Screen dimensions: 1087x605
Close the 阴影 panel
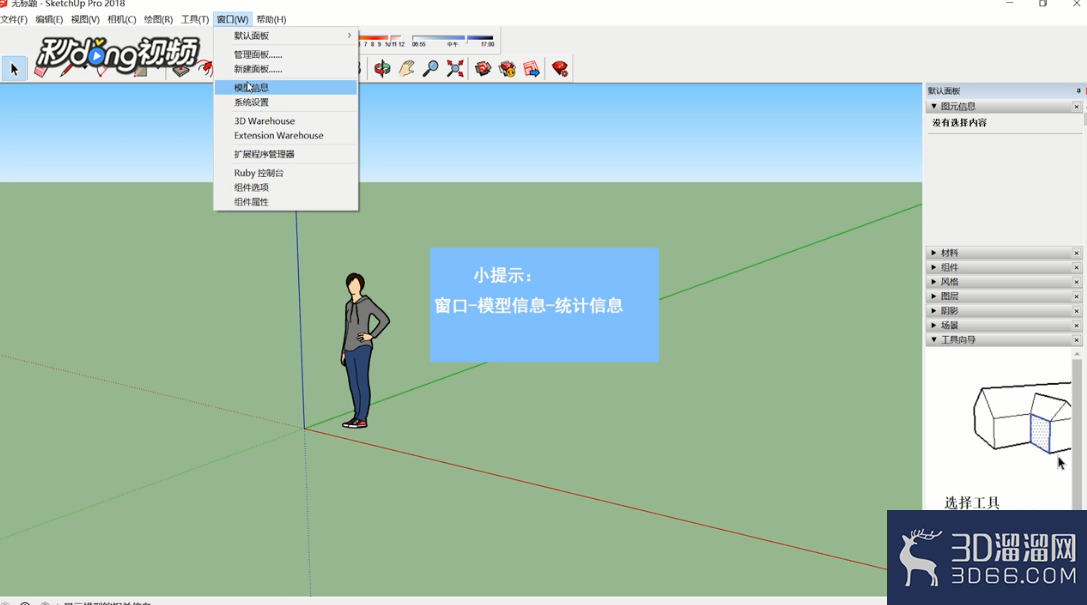tap(1077, 311)
